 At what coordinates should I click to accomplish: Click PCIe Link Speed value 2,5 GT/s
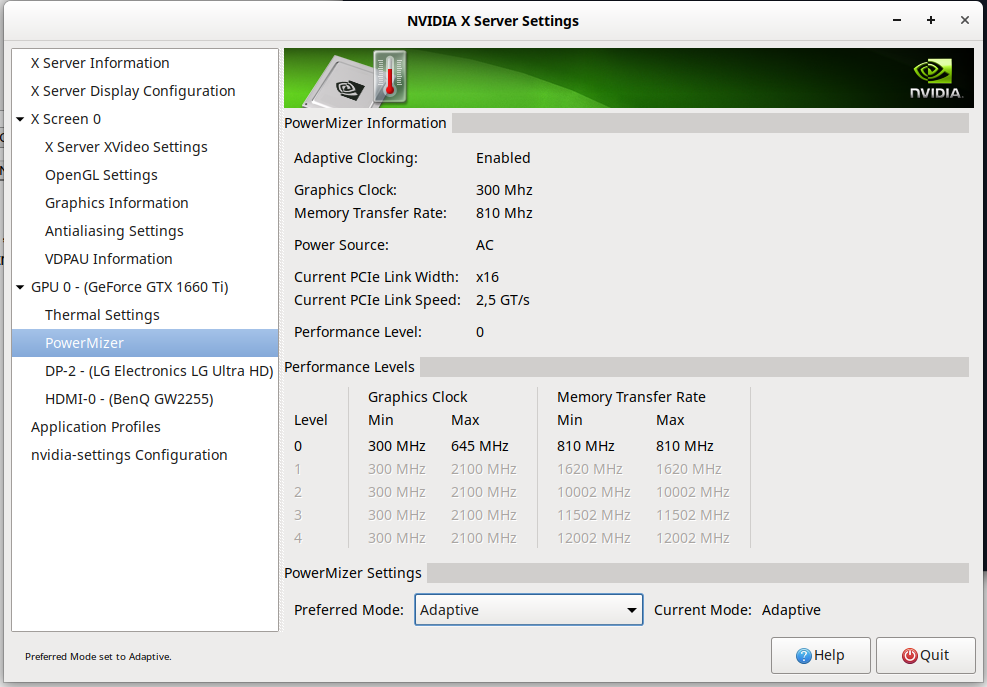(502, 300)
